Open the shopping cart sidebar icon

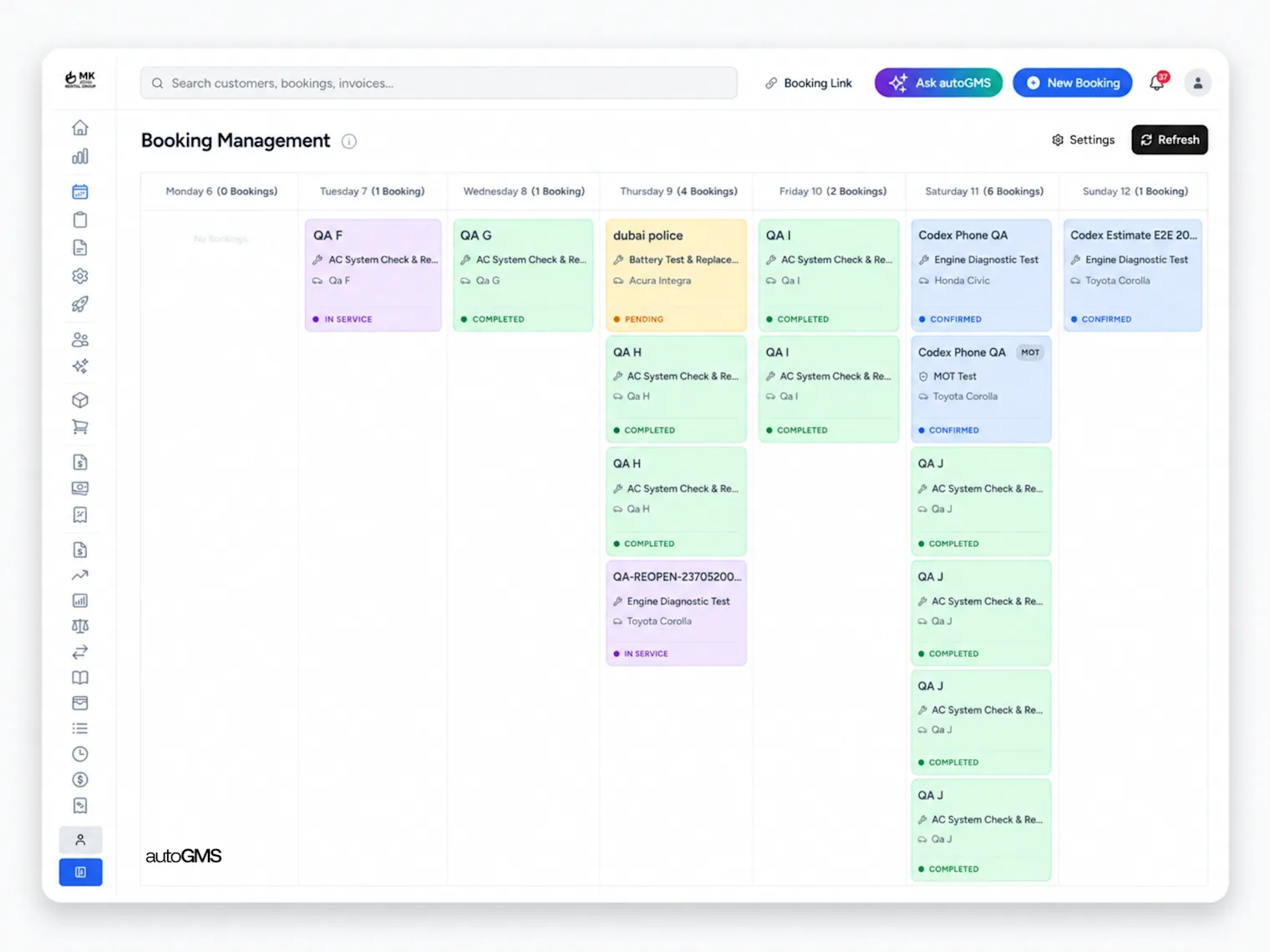tap(80, 427)
